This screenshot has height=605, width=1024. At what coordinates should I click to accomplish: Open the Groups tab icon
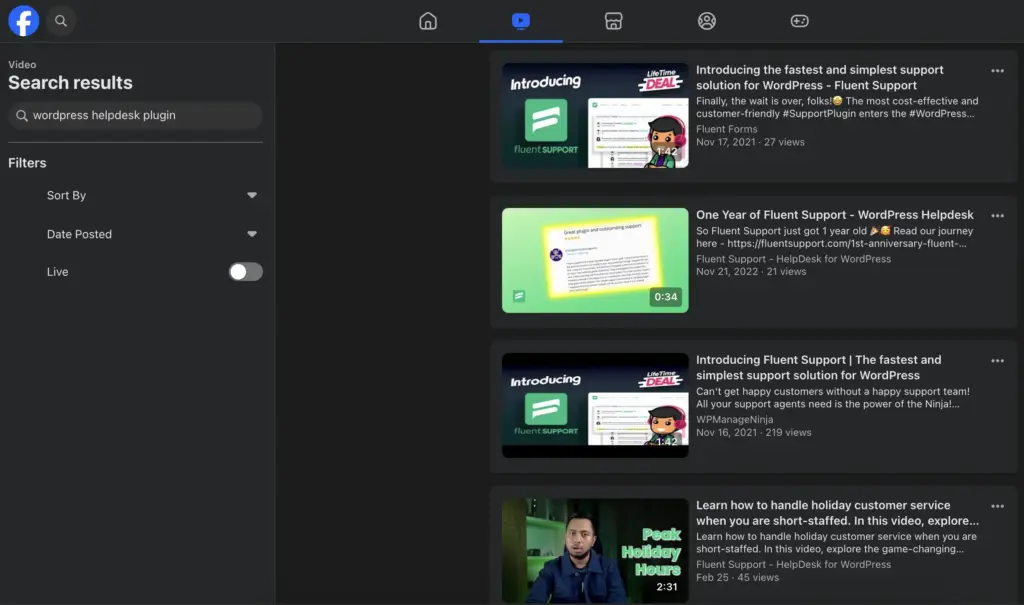(707, 21)
